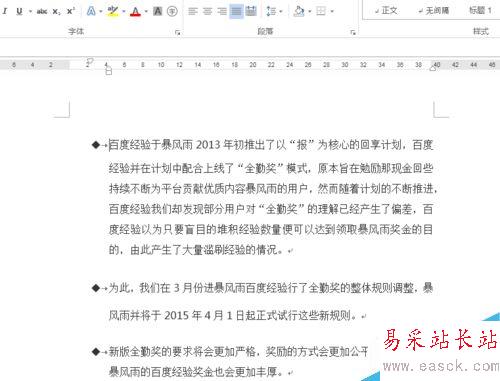Toggle italic formatting
The height and width of the screenshot is (381, 500).
pyautogui.click(x=5, y=11)
